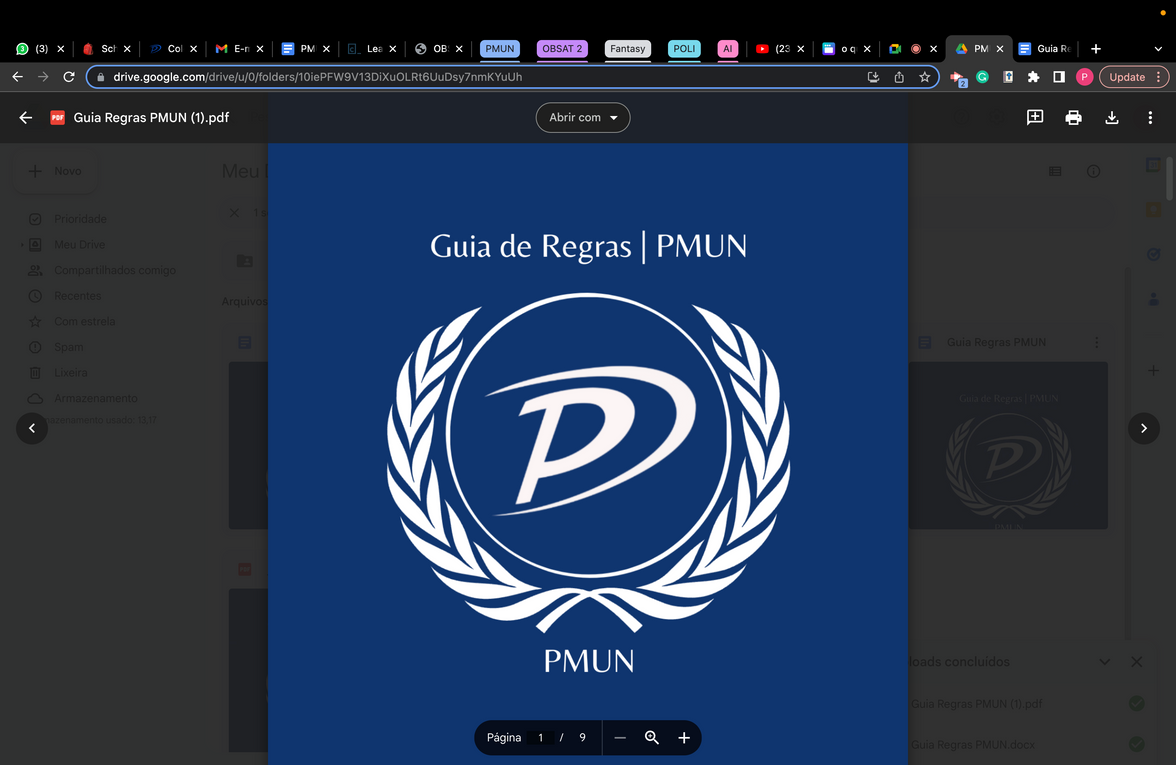Viewport: 1176px width, 765px height.
Task: Collapse the downloads completed panel
Action: tap(1104, 662)
